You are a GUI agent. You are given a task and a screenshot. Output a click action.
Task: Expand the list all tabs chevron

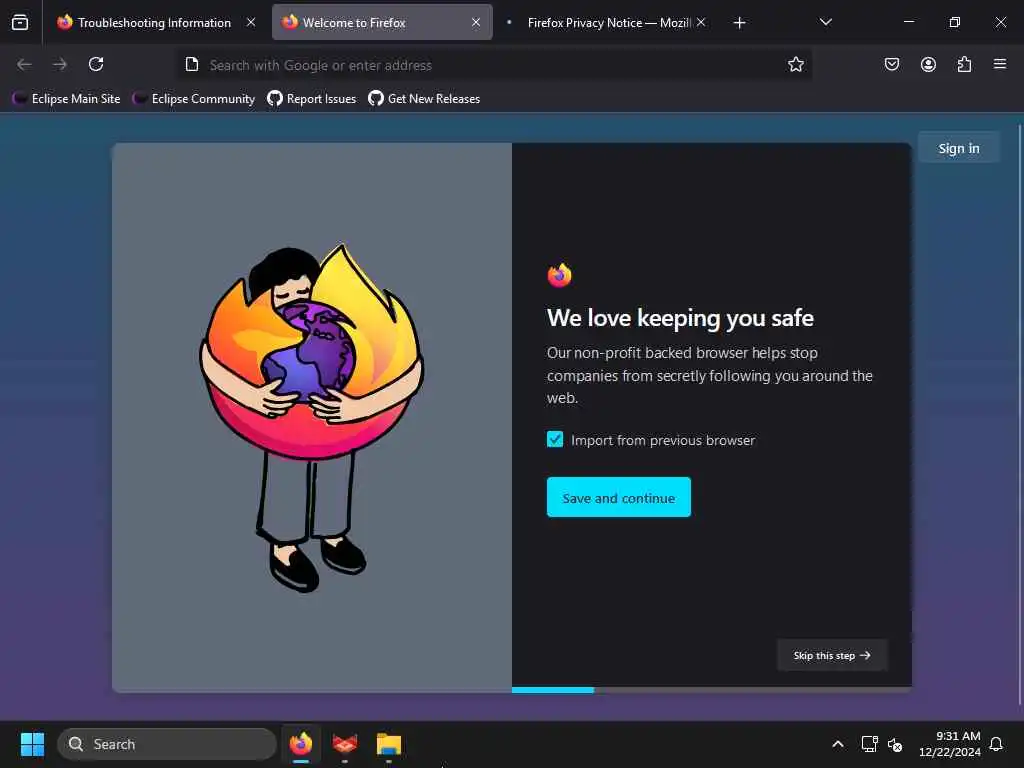[x=825, y=22]
